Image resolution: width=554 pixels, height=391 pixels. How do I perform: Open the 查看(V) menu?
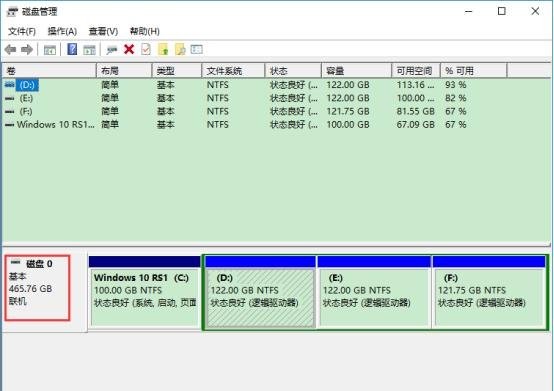(x=103, y=31)
